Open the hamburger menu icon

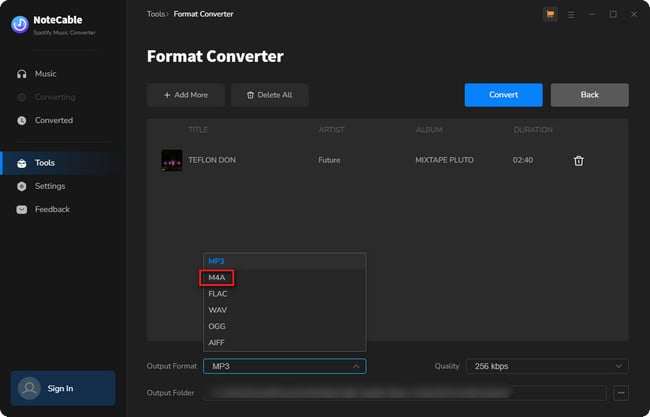[x=571, y=15]
